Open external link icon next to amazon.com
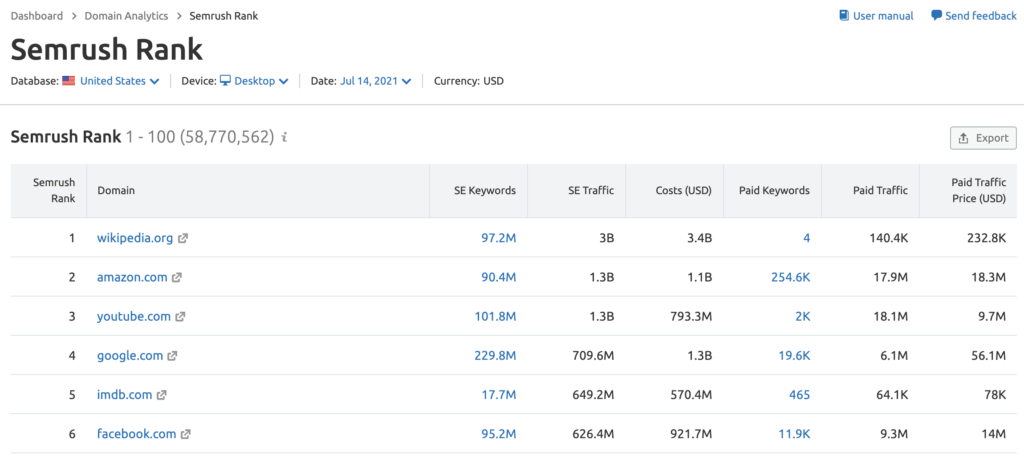The height and width of the screenshot is (456, 1024). pos(177,278)
